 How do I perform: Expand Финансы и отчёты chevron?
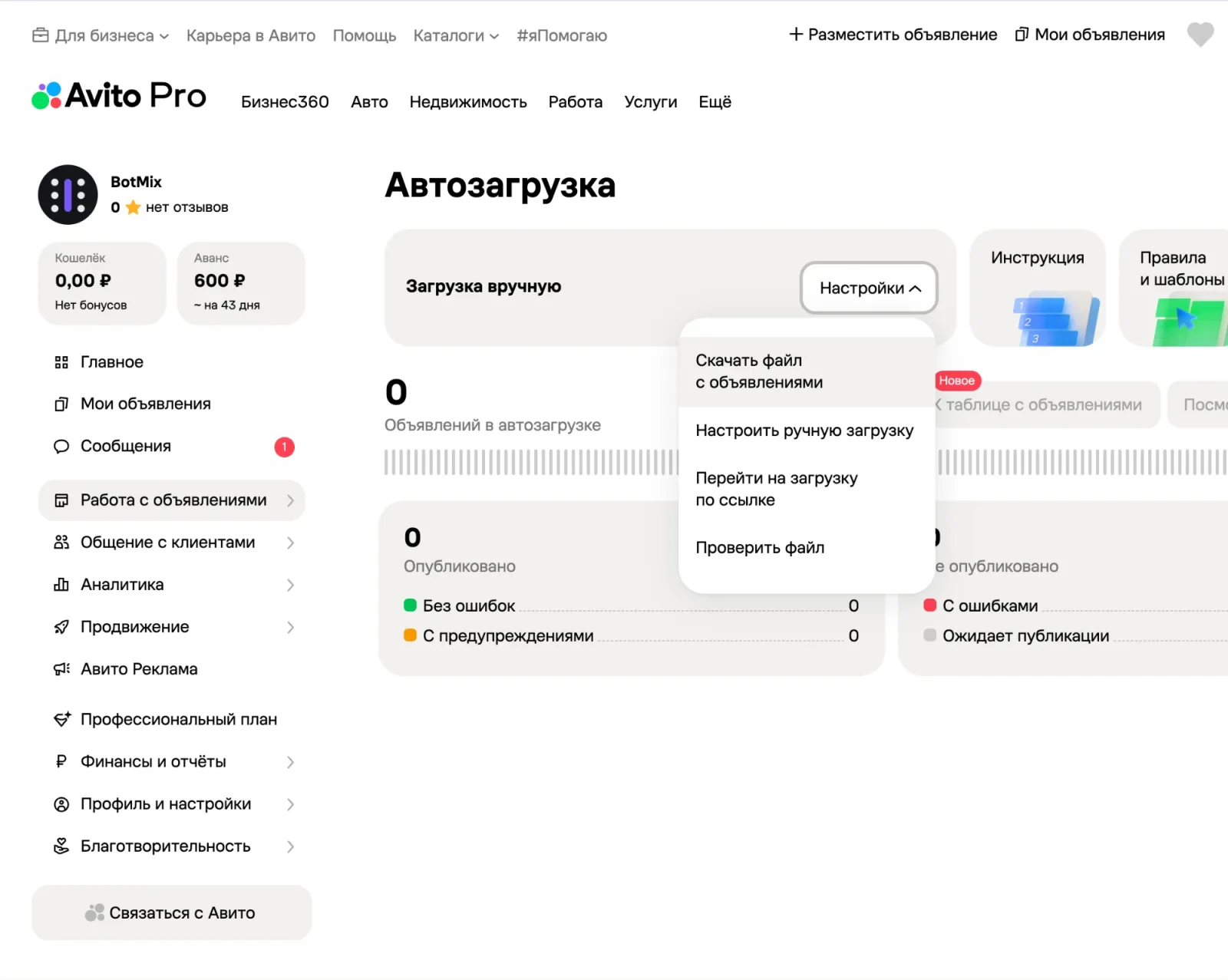tap(290, 762)
